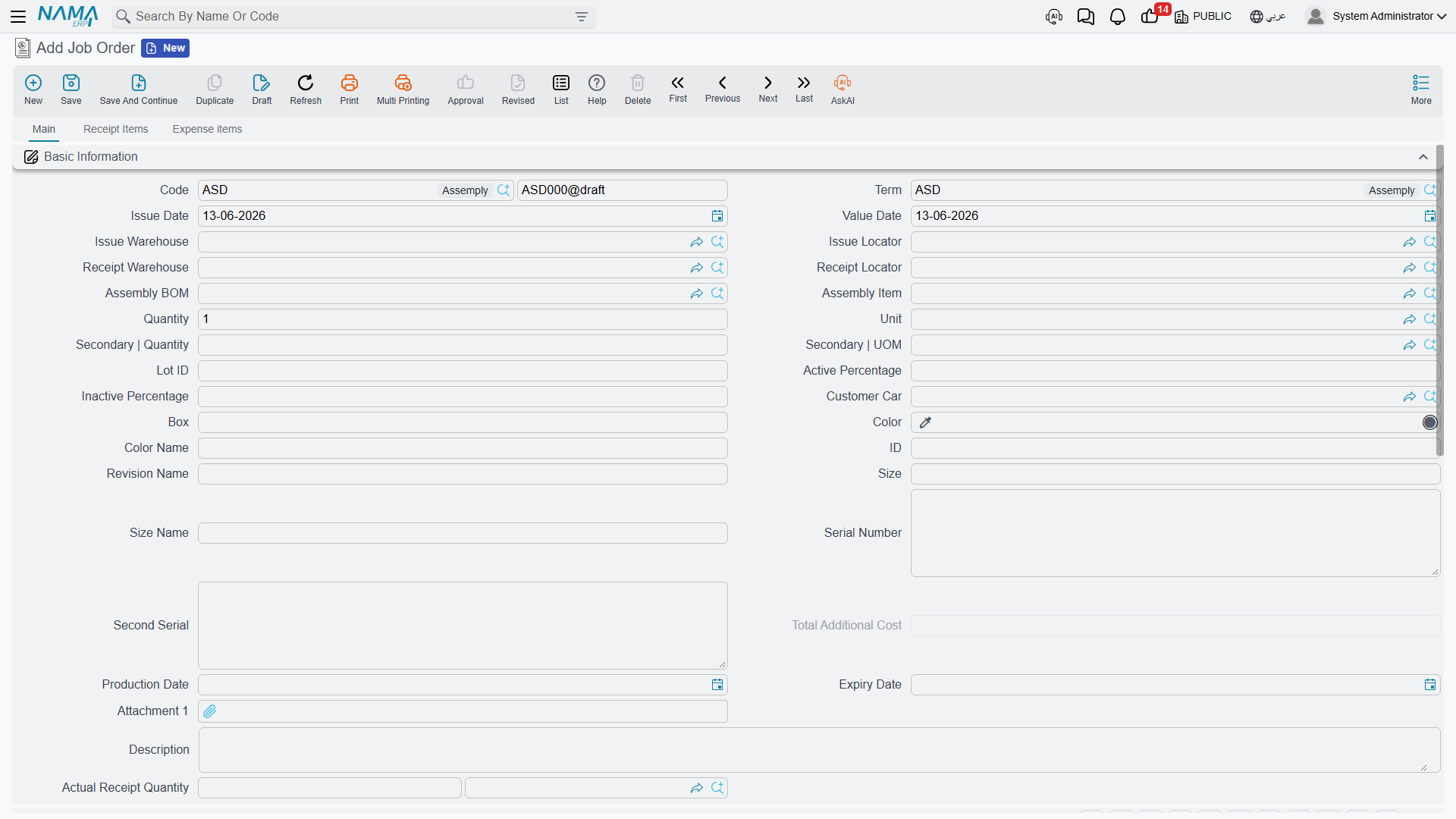Go to linked Issue Locator record
The width and height of the screenshot is (1456, 819).
click(x=1410, y=242)
